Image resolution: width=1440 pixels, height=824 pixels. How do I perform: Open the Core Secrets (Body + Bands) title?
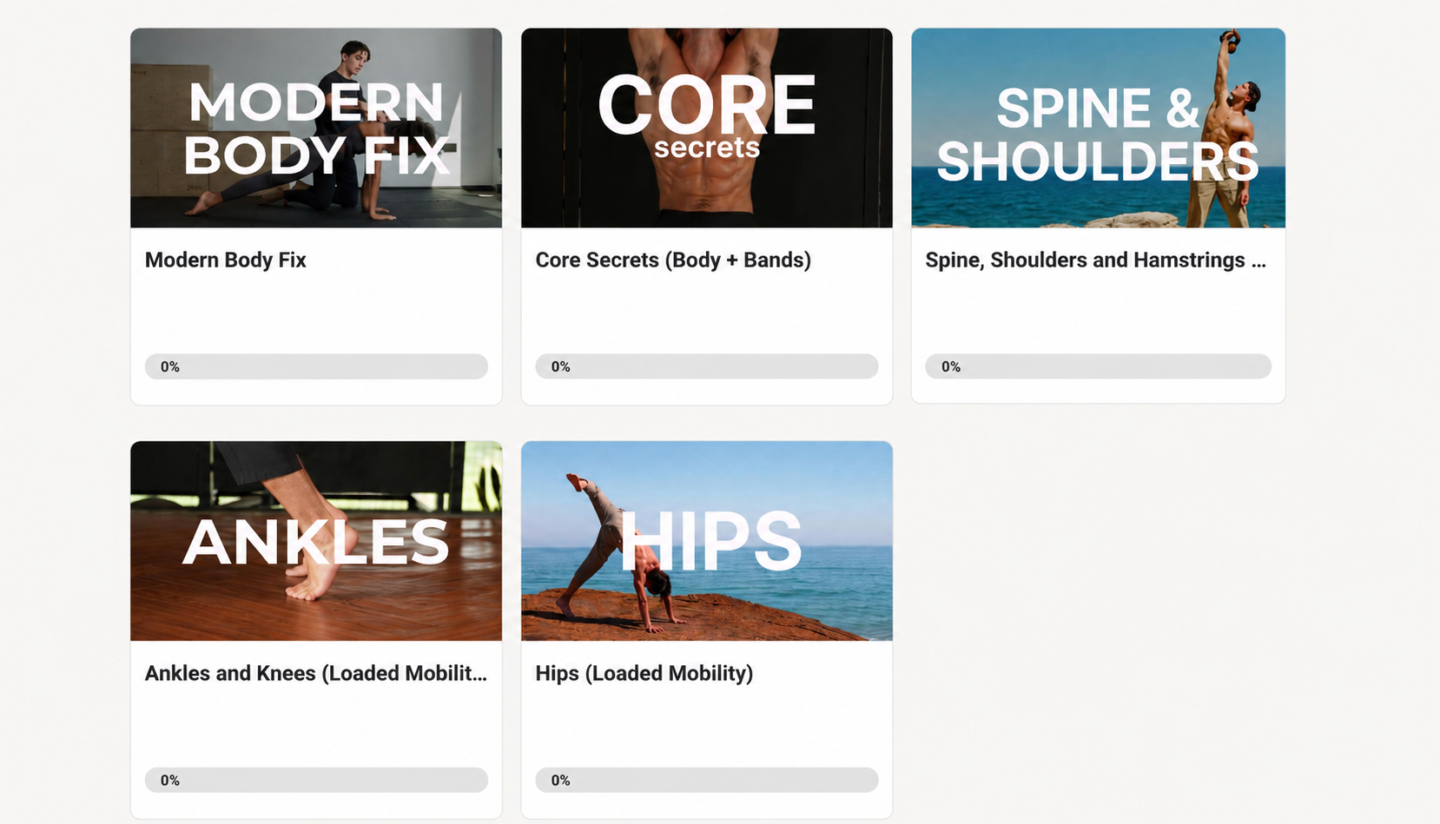673,260
